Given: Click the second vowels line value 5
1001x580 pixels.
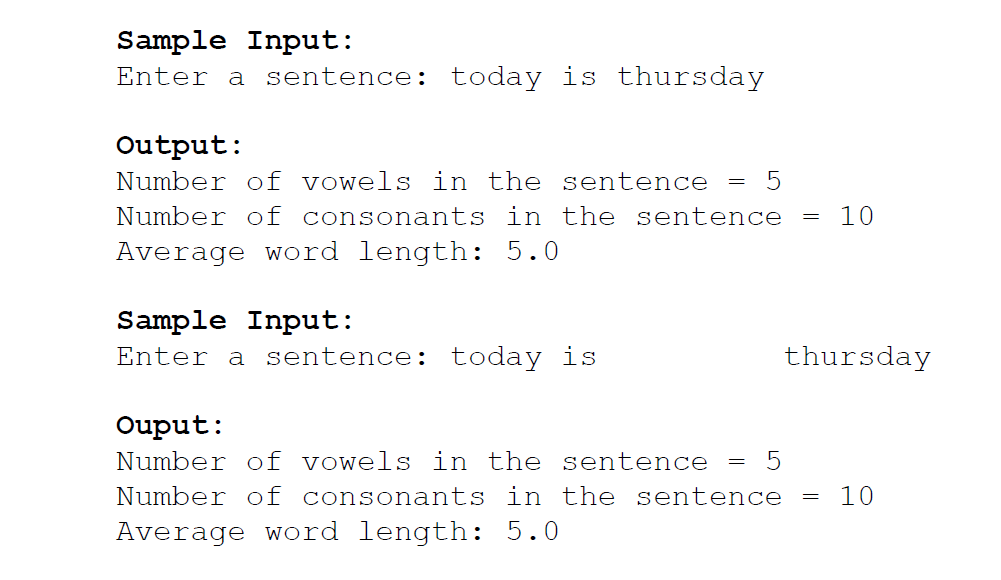Looking at the screenshot, I should pyautogui.click(x=774, y=461).
